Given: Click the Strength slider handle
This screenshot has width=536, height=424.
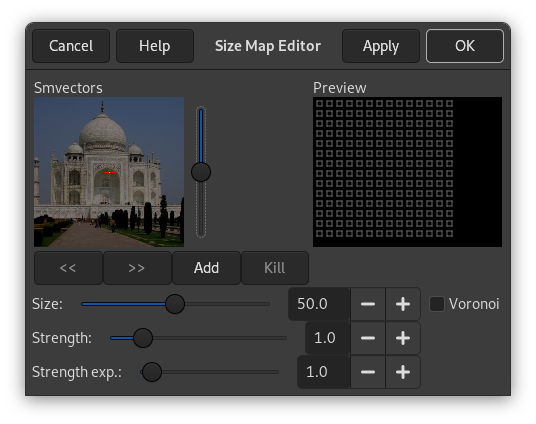Looking at the screenshot, I should tap(143, 338).
